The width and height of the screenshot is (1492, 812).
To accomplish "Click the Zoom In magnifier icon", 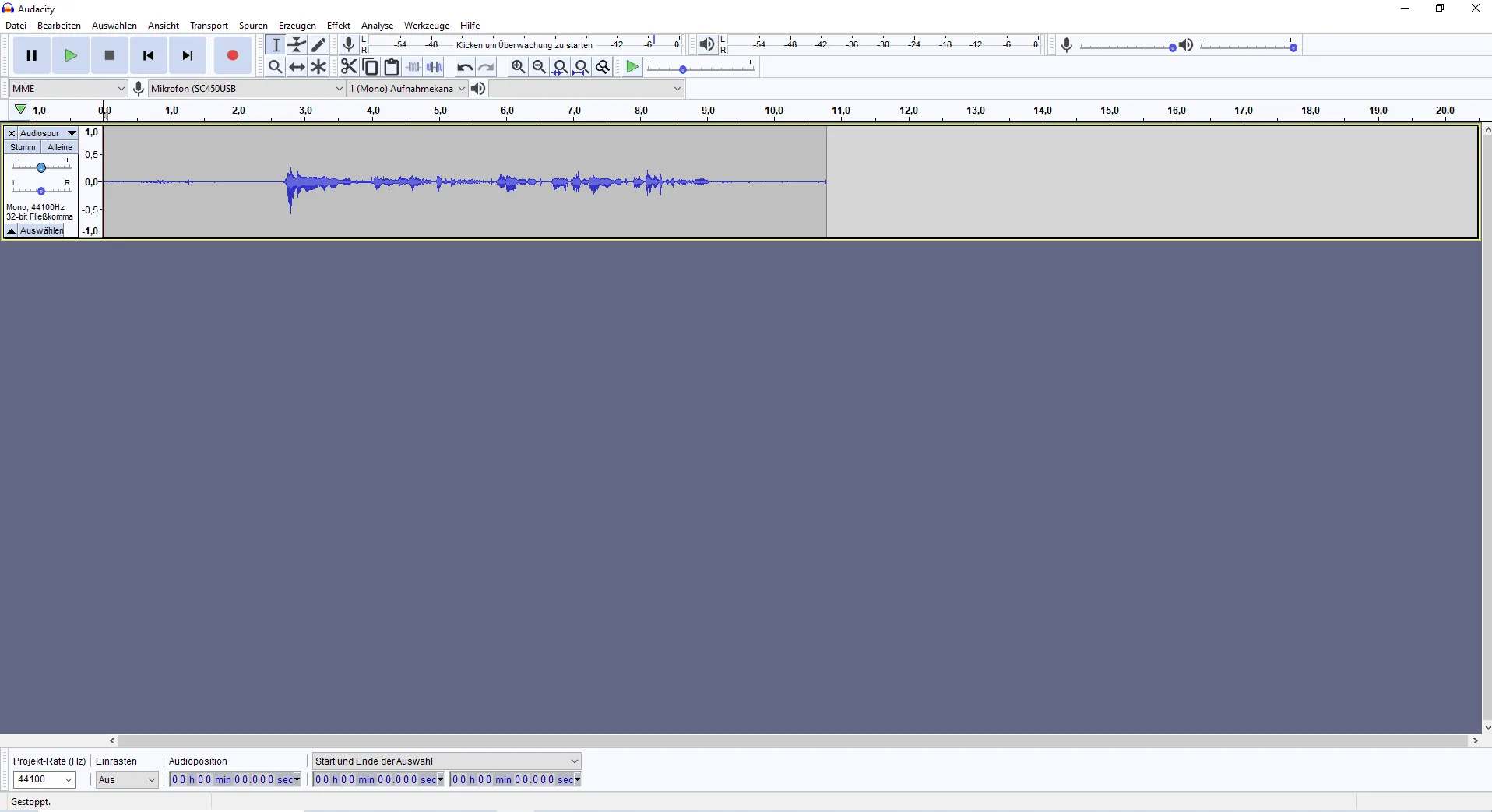I will 518,67.
